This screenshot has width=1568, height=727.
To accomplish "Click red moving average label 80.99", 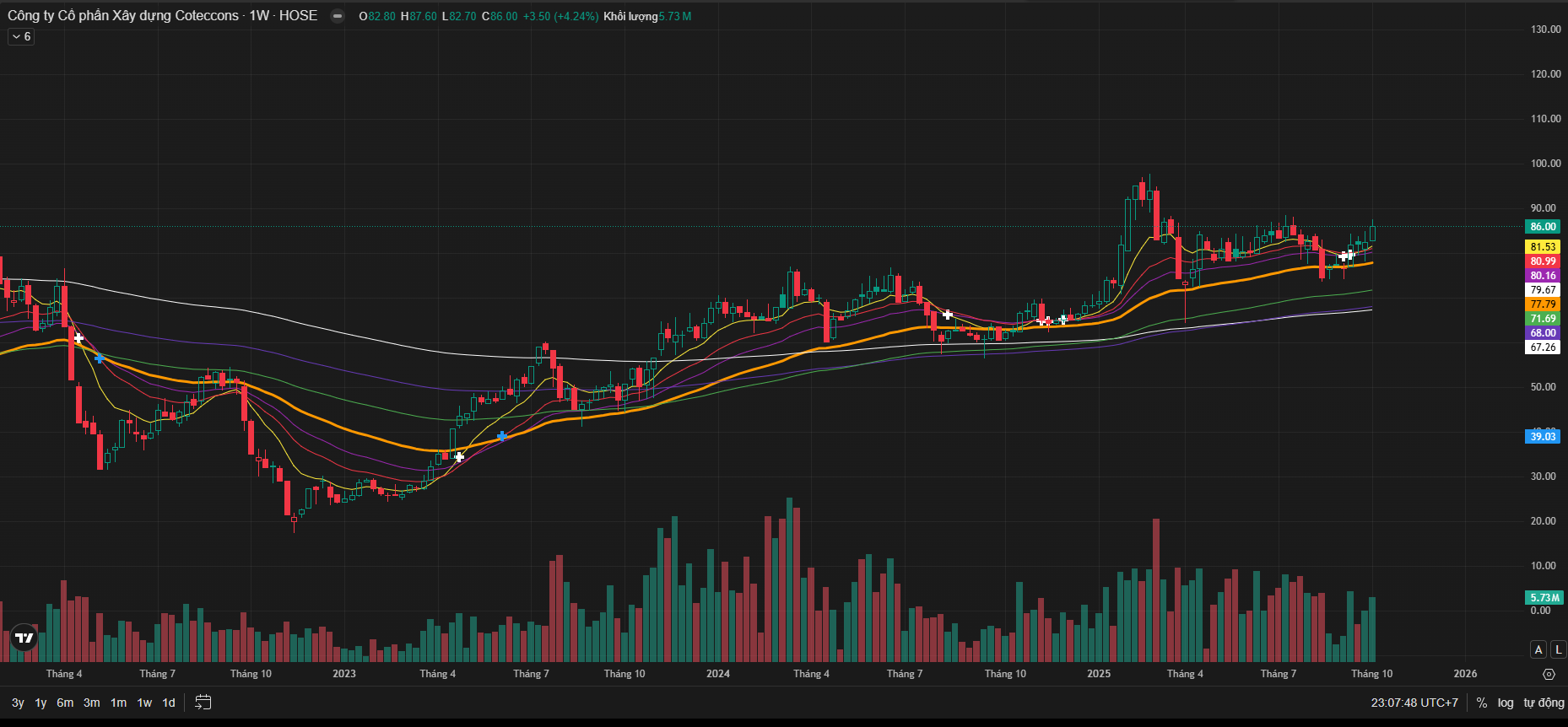I will tap(1544, 261).
